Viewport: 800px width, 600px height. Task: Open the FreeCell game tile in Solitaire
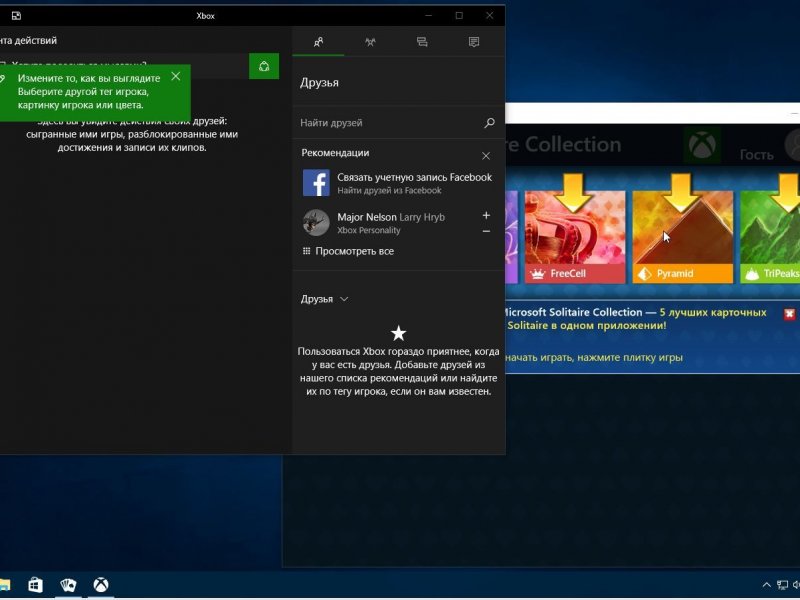coord(575,236)
